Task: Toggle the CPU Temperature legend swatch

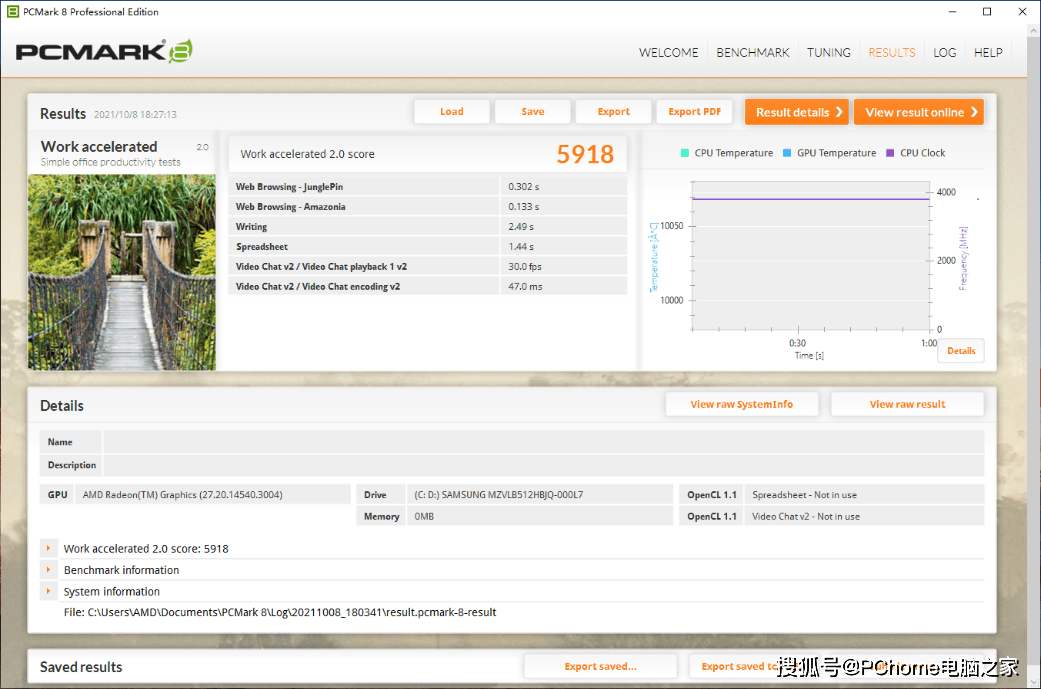Action: (x=684, y=153)
